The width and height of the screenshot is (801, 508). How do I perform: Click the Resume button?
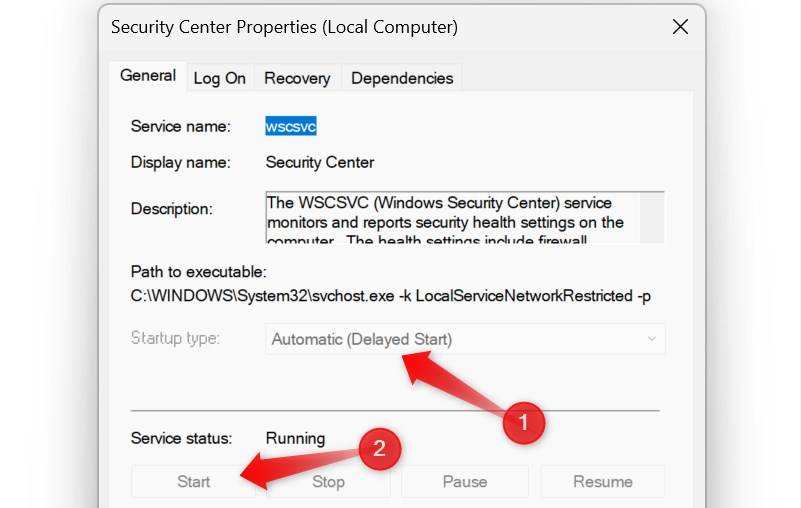(x=603, y=482)
